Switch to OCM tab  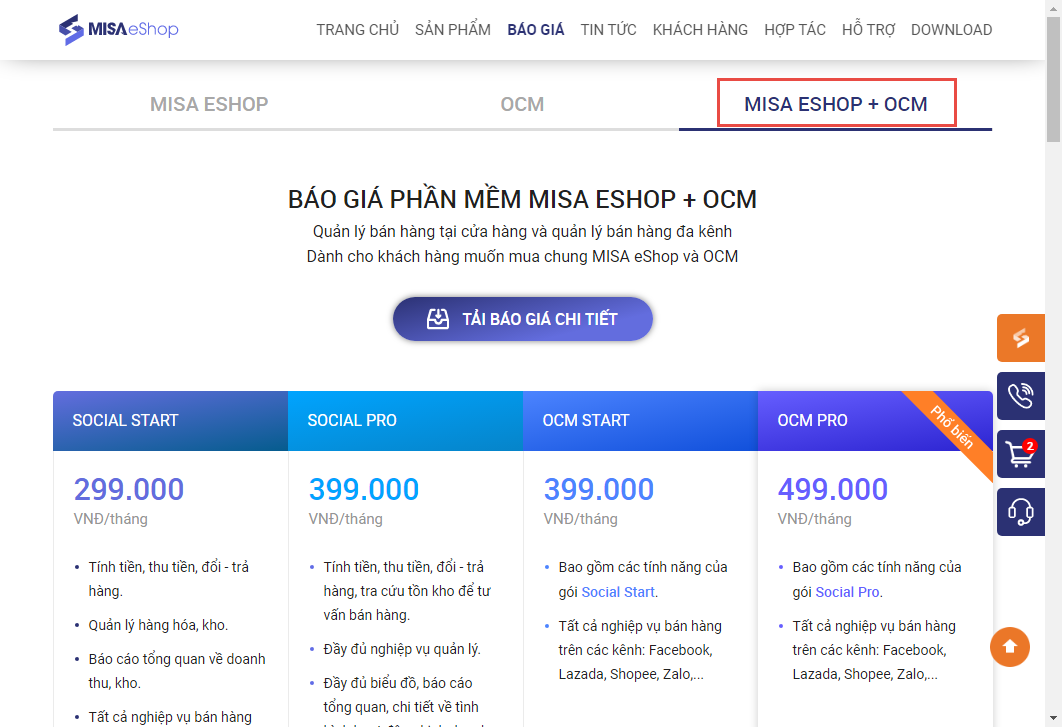point(522,104)
